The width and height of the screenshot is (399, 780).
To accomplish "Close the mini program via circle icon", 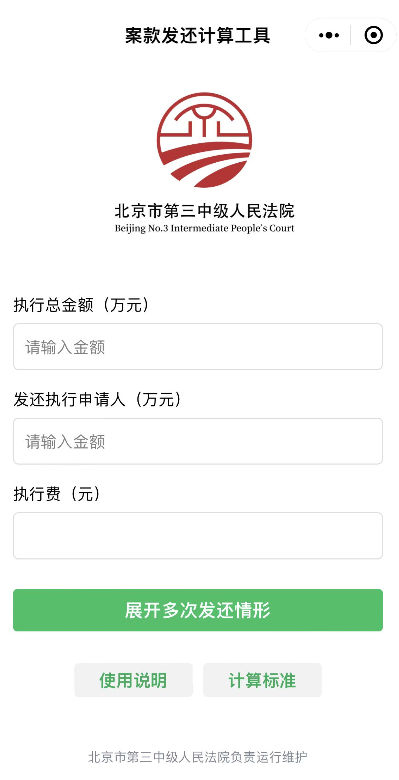I will pos(374,35).
